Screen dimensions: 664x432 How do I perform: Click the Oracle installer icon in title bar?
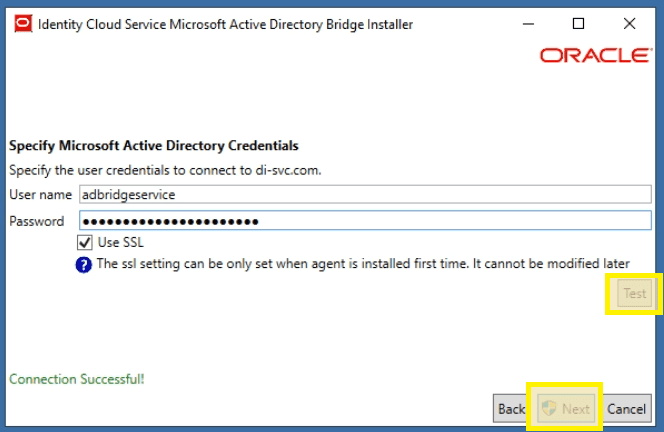click(x=23, y=24)
